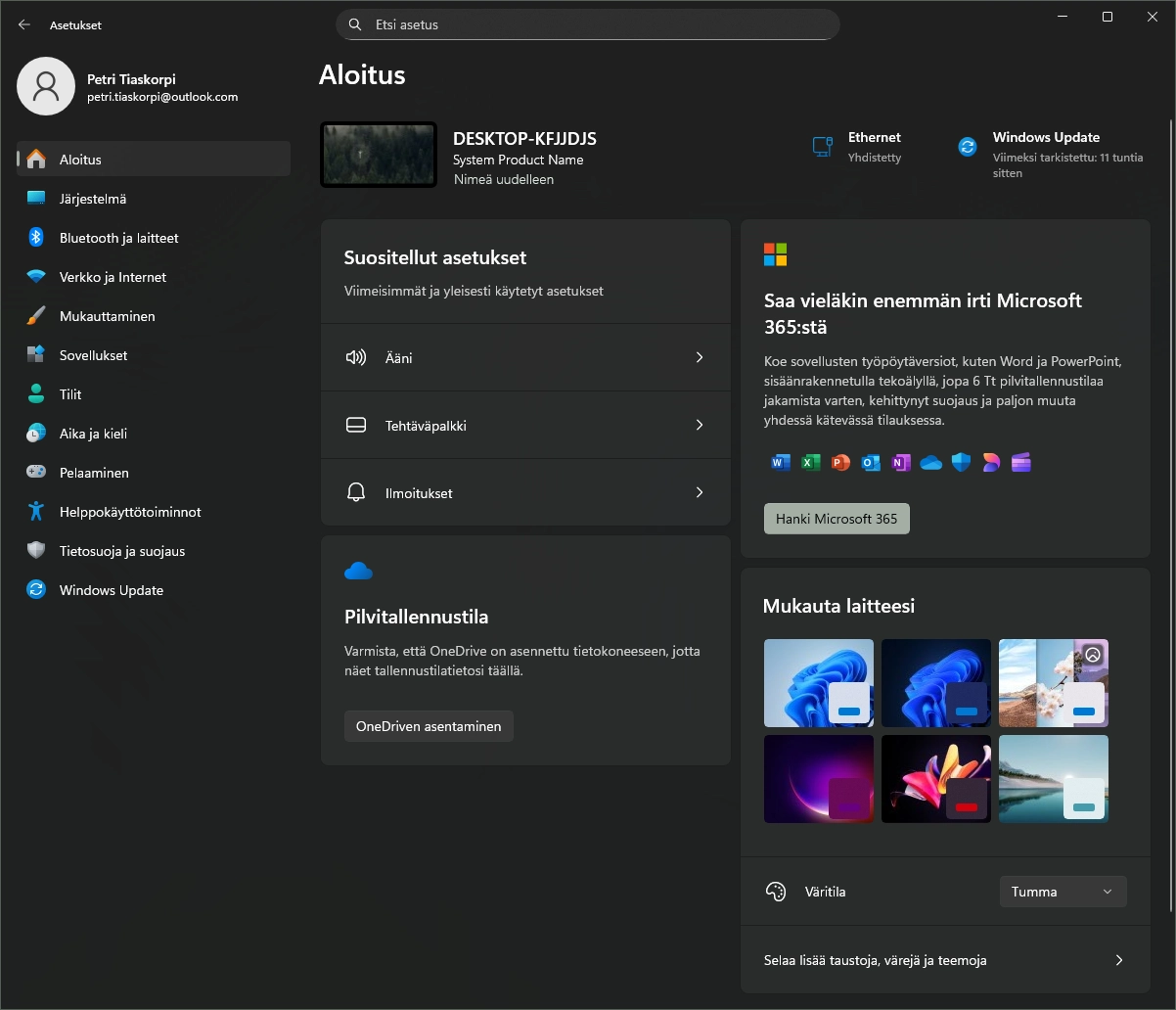Select the colorful flower dark theme thumbnail
Image resolution: width=1176 pixels, height=1010 pixels.
(x=935, y=779)
